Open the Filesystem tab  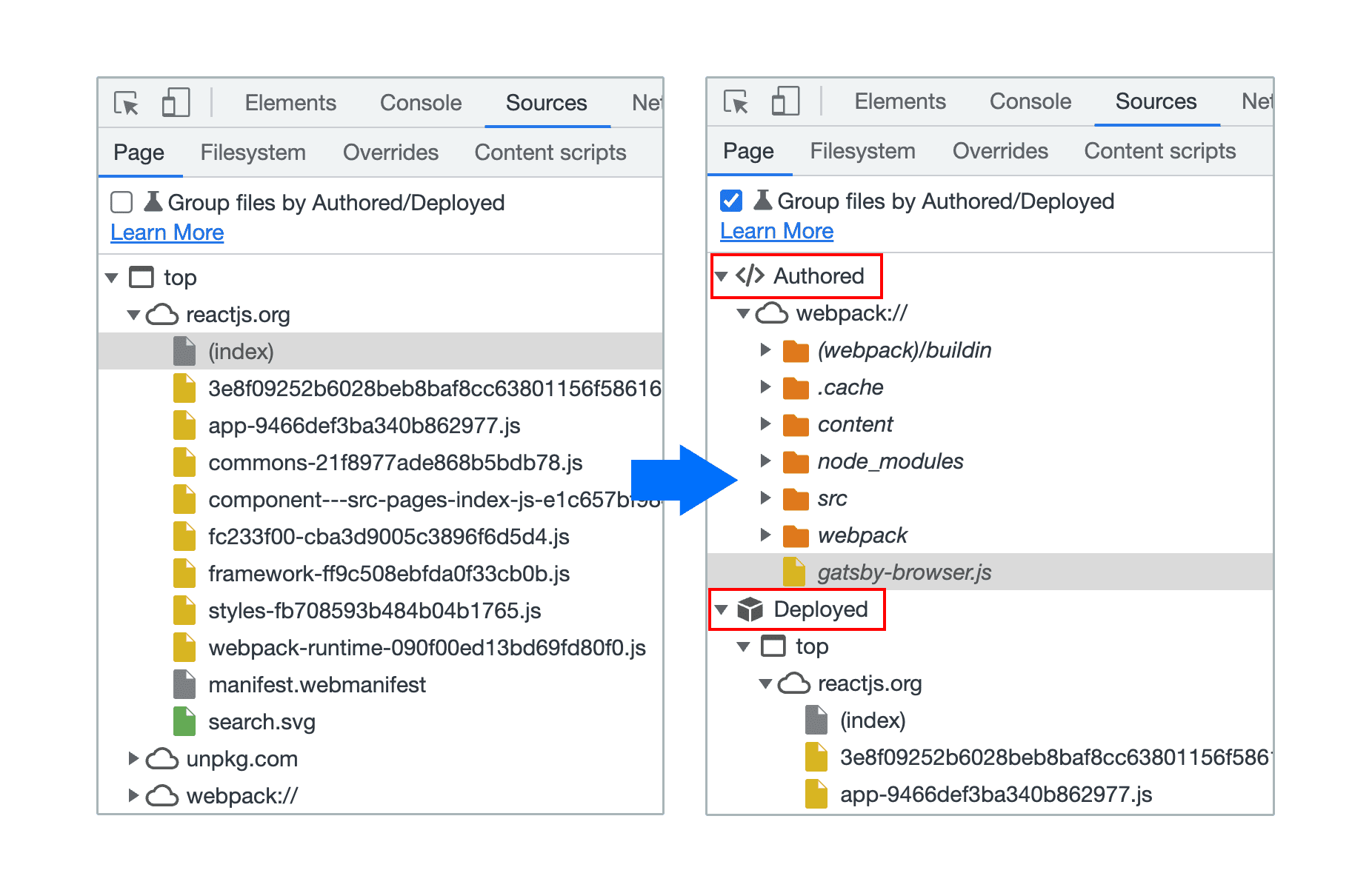(253, 152)
